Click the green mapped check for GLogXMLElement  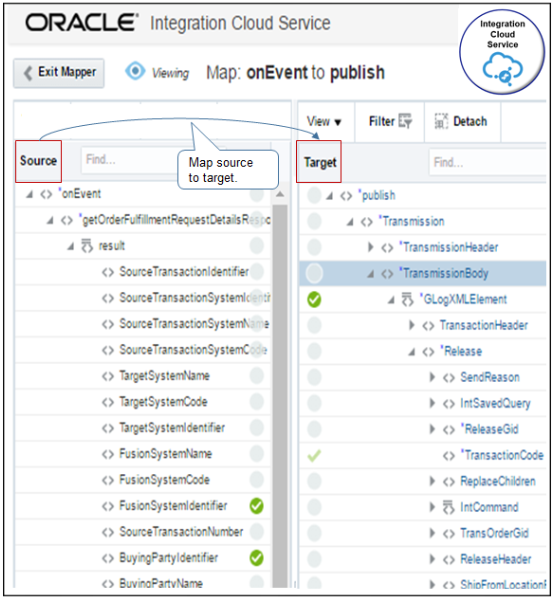pos(314,300)
